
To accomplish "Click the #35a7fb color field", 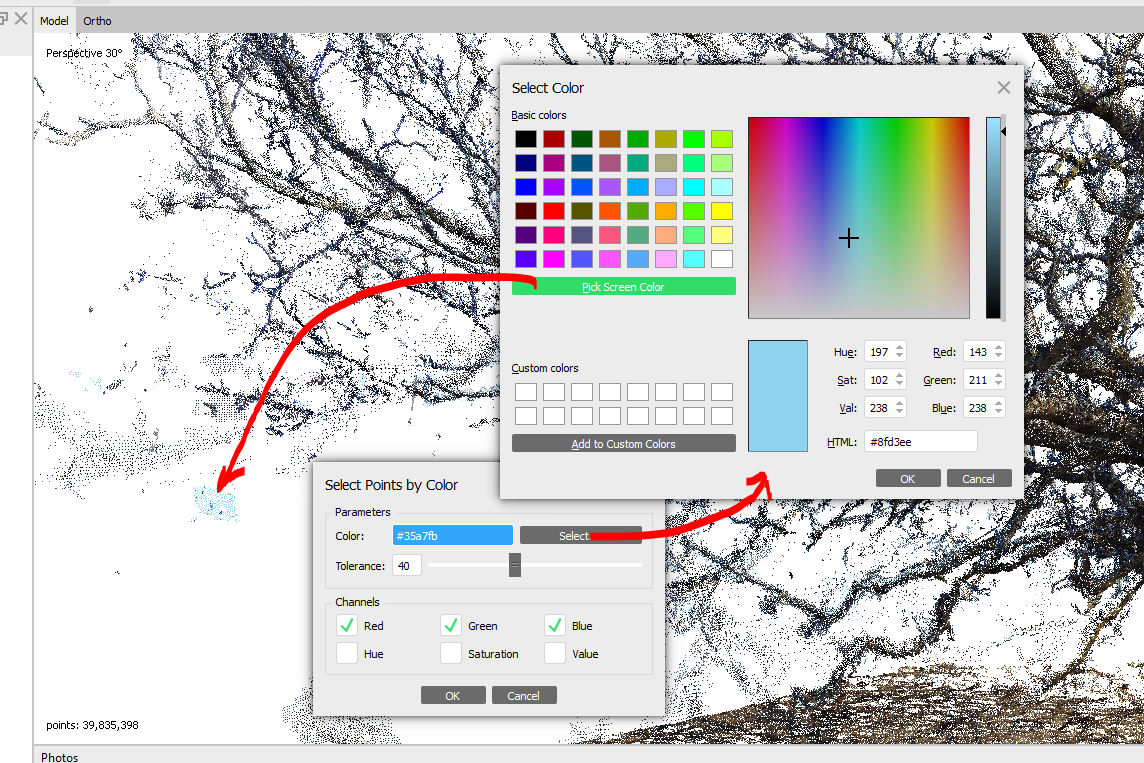I will pos(452,535).
